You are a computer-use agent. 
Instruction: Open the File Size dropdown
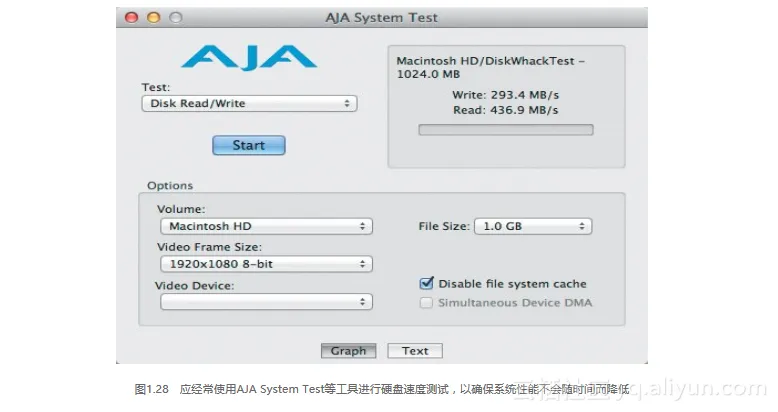(532, 227)
